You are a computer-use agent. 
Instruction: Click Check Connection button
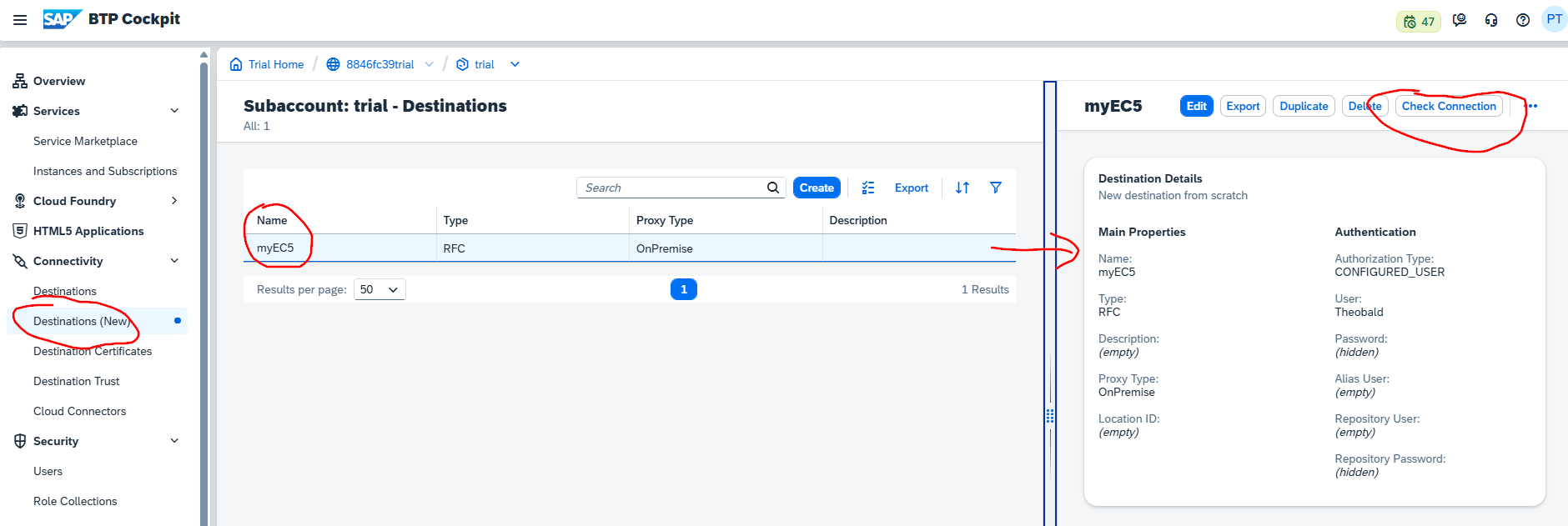tap(1449, 106)
